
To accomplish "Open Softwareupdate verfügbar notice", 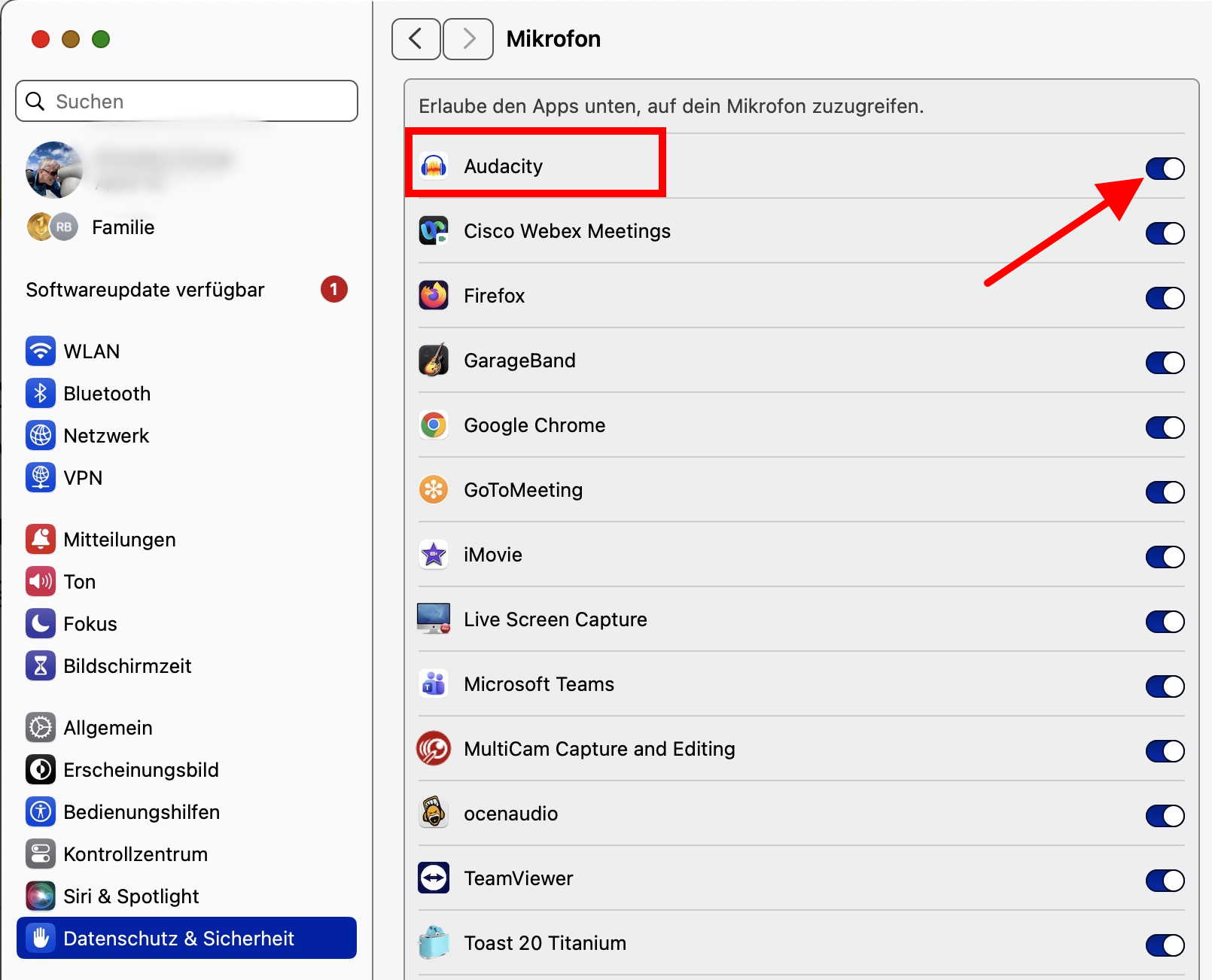I will click(x=187, y=290).
